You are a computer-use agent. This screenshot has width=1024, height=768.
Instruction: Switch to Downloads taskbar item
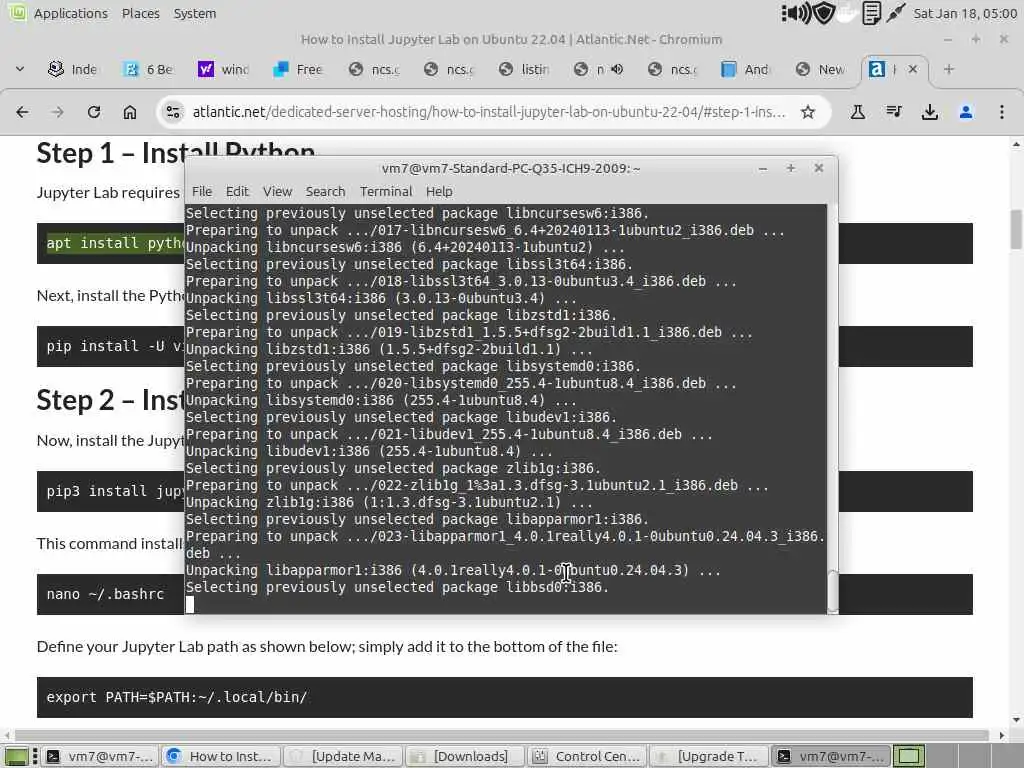(x=465, y=756)
